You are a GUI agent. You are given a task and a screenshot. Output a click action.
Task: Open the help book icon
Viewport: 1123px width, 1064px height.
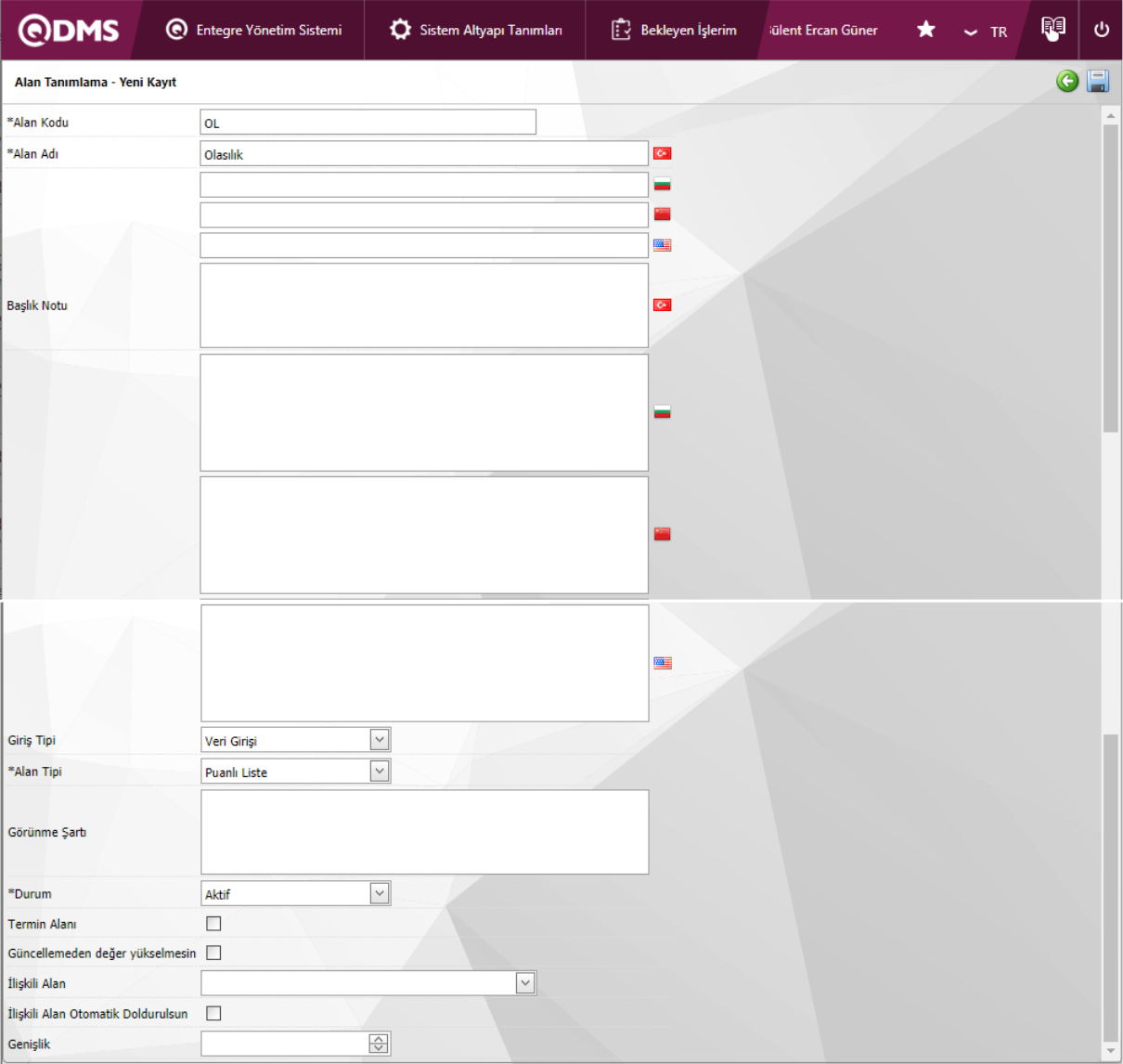(x=1053, y=29)
